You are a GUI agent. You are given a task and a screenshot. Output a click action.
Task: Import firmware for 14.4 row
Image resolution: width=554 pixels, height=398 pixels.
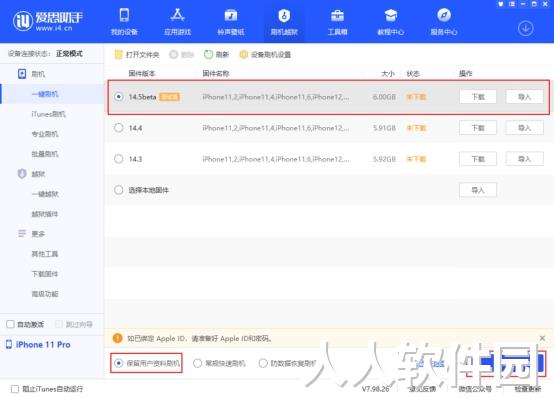524,128
